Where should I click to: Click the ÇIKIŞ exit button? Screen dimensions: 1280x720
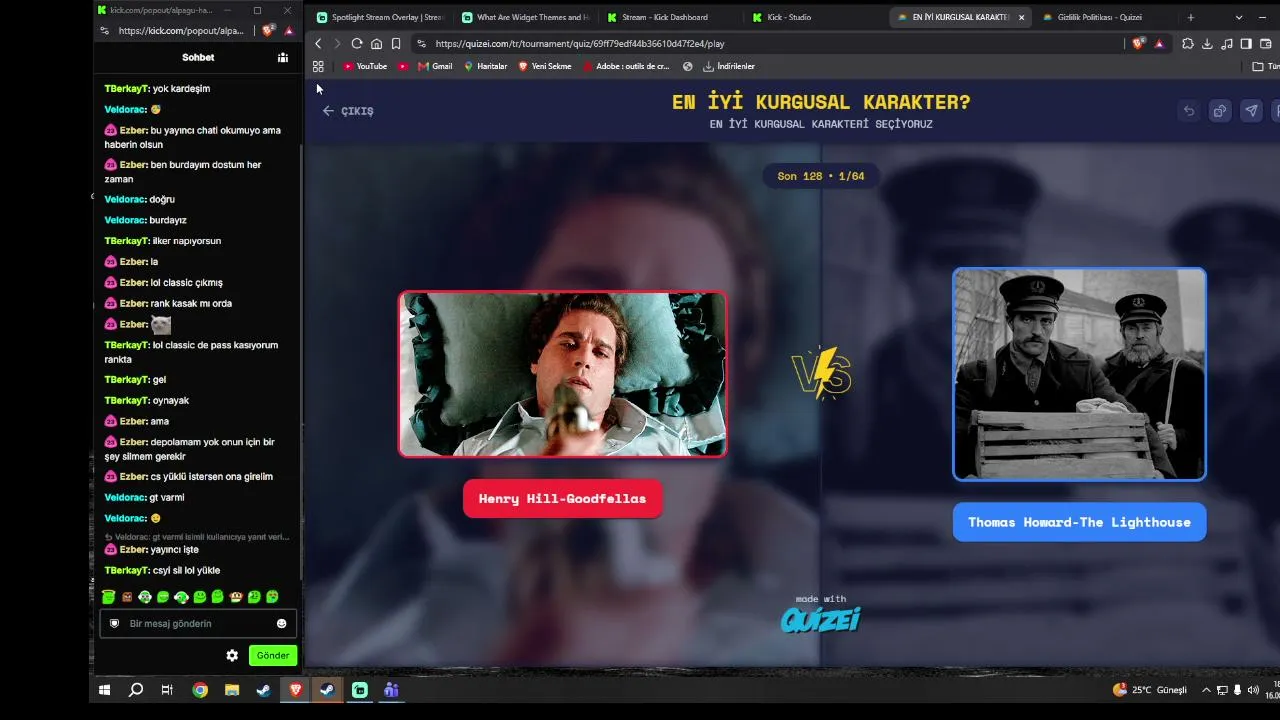(348, 111)
